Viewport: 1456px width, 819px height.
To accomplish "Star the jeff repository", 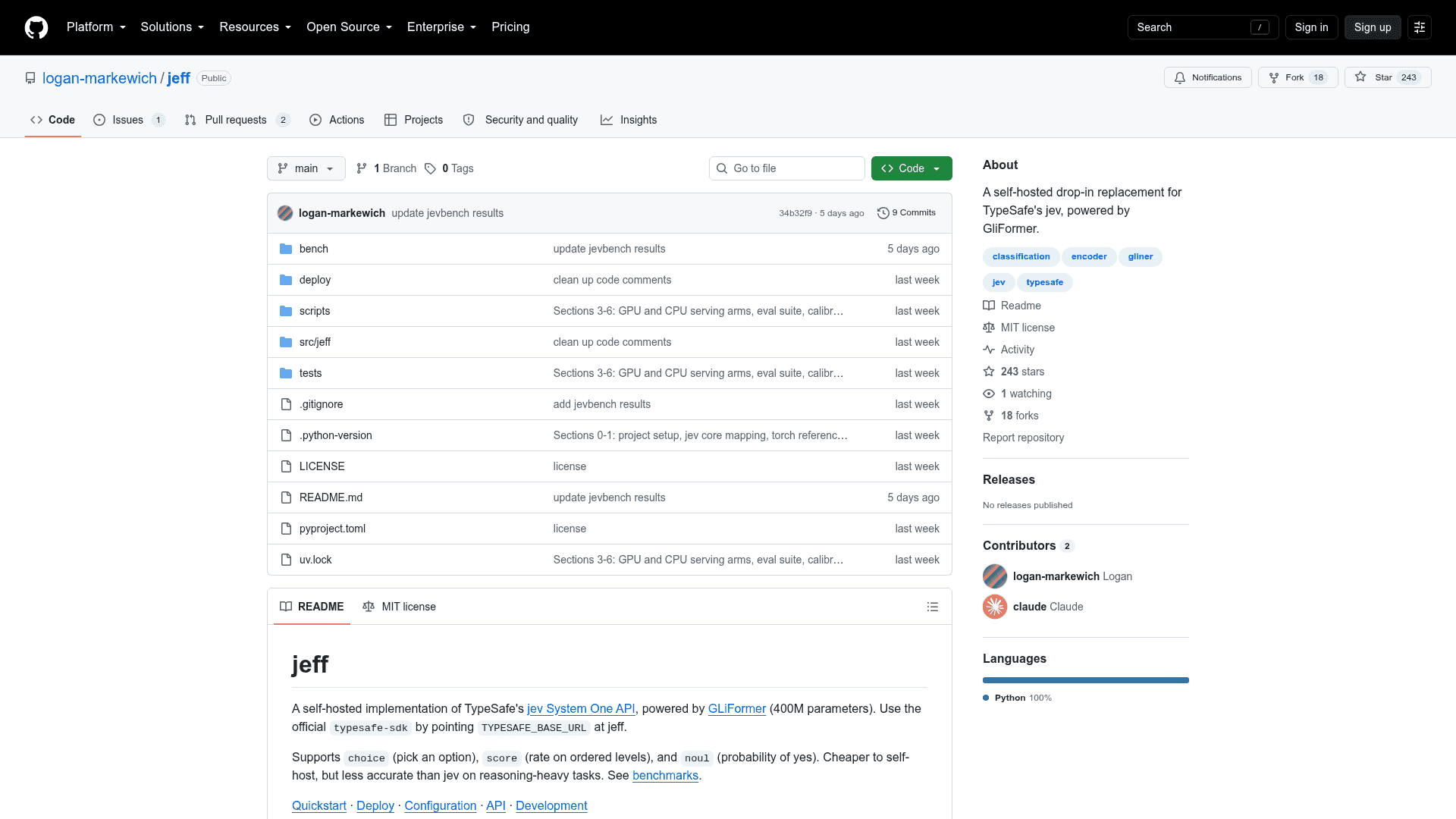I will coord(1388,77).
